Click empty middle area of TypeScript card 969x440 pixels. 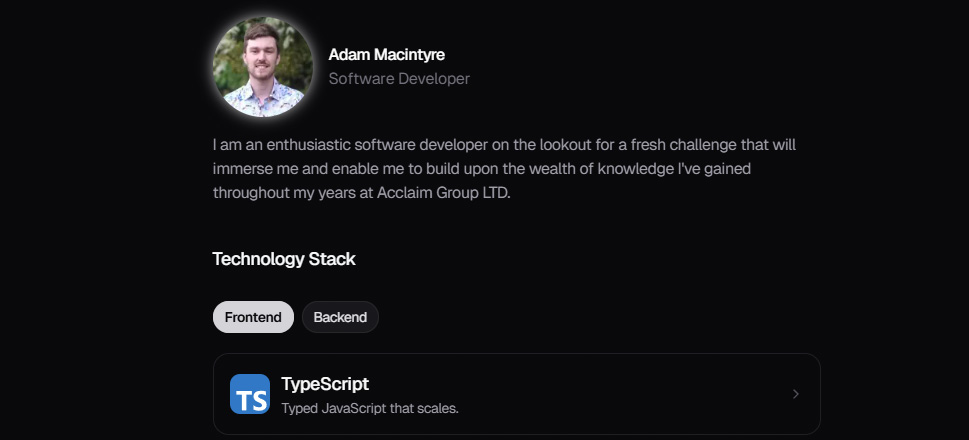point(600,394)
